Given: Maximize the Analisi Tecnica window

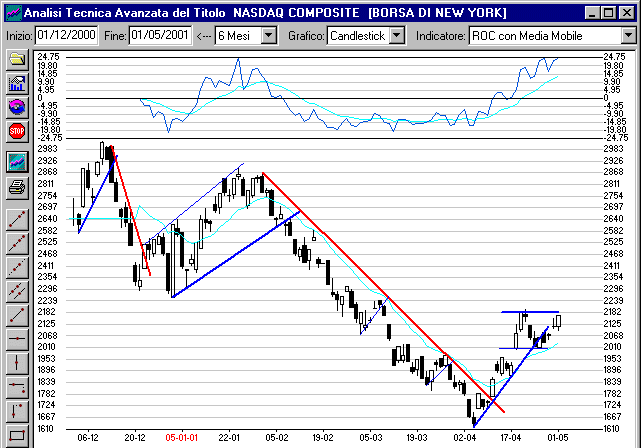Looking at the screenshot, I should click(608, 13).
